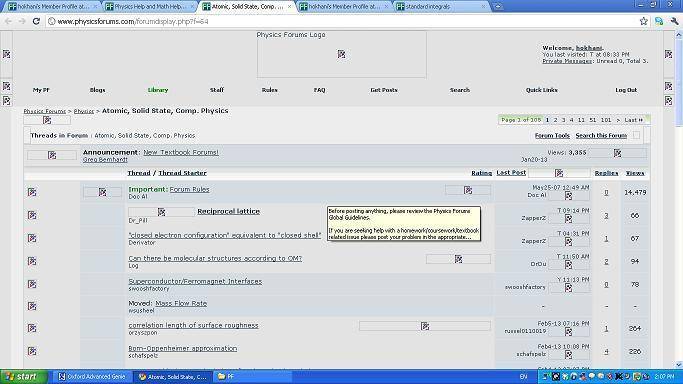Click the Windows start button
Screen dimensions: 683x384
(24, 377)
